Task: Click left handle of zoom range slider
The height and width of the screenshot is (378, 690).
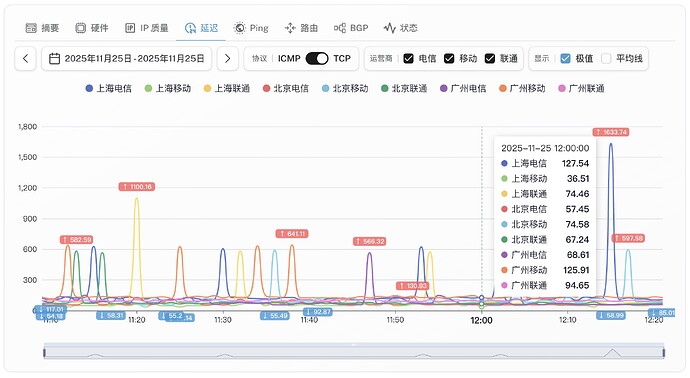Action: tap(44, 352)
